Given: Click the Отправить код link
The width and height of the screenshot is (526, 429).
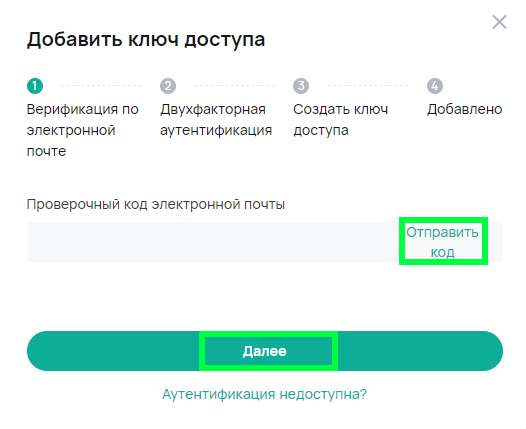Looking at the screenshot, I should [442, 242].
